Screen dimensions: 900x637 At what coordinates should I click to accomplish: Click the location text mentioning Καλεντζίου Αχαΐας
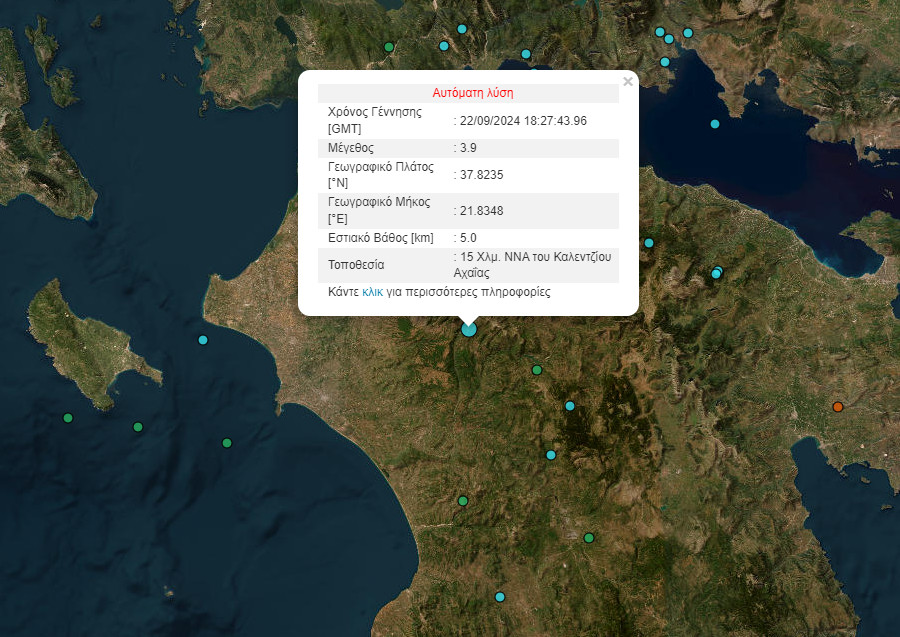[x=535, y=264]
